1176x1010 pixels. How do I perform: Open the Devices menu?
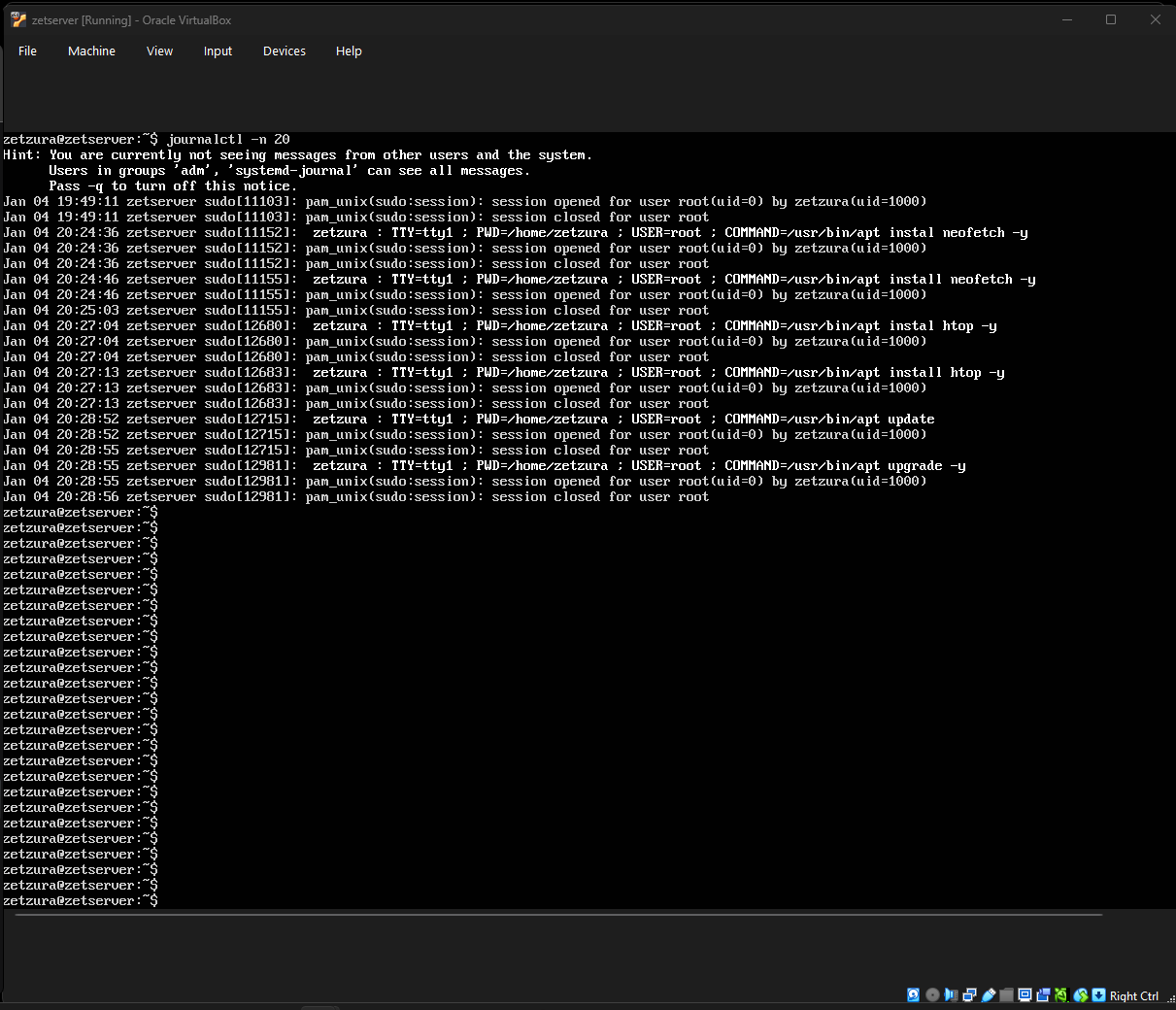click(284, 50)
